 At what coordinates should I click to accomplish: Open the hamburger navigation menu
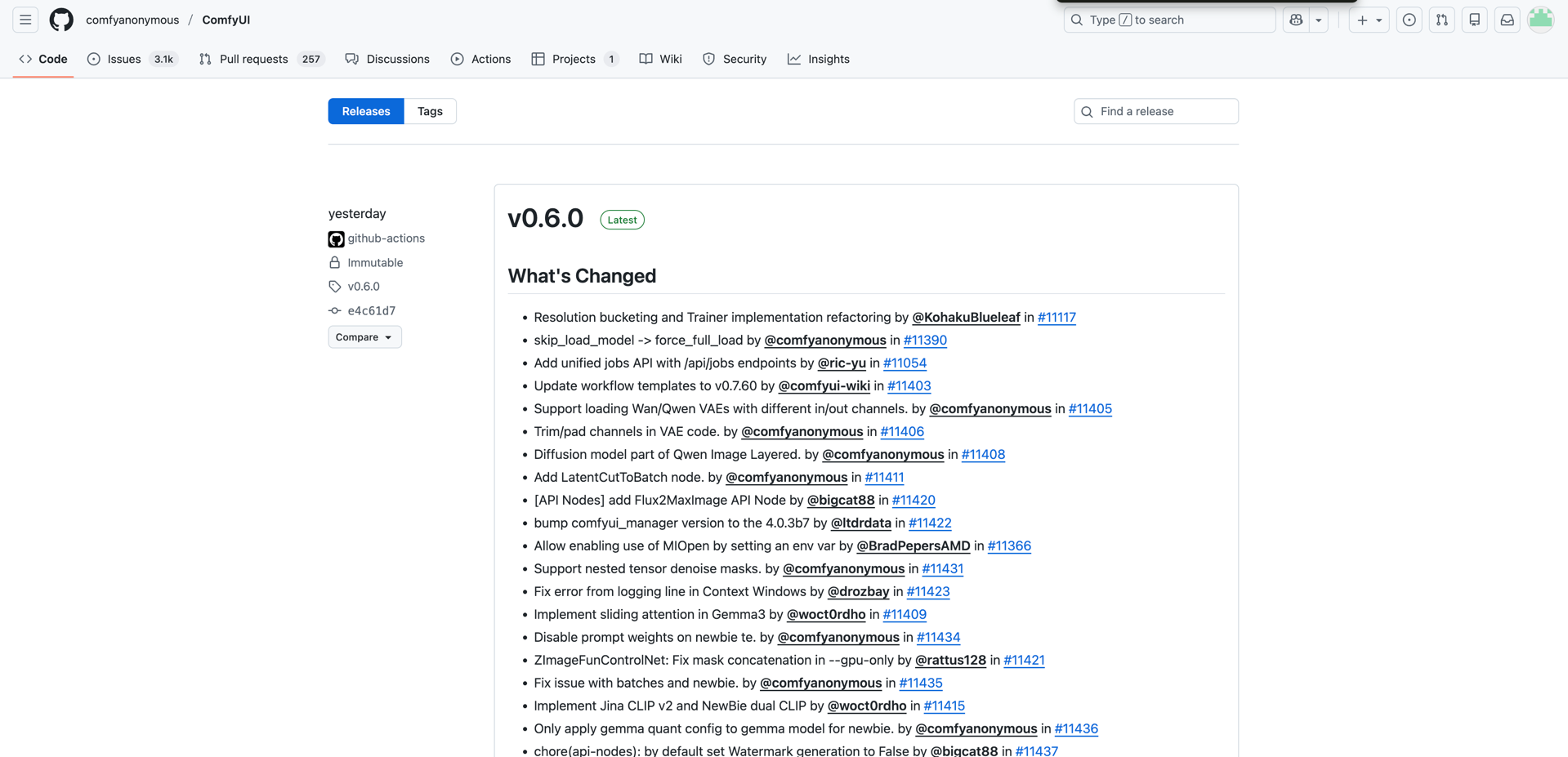25,20
